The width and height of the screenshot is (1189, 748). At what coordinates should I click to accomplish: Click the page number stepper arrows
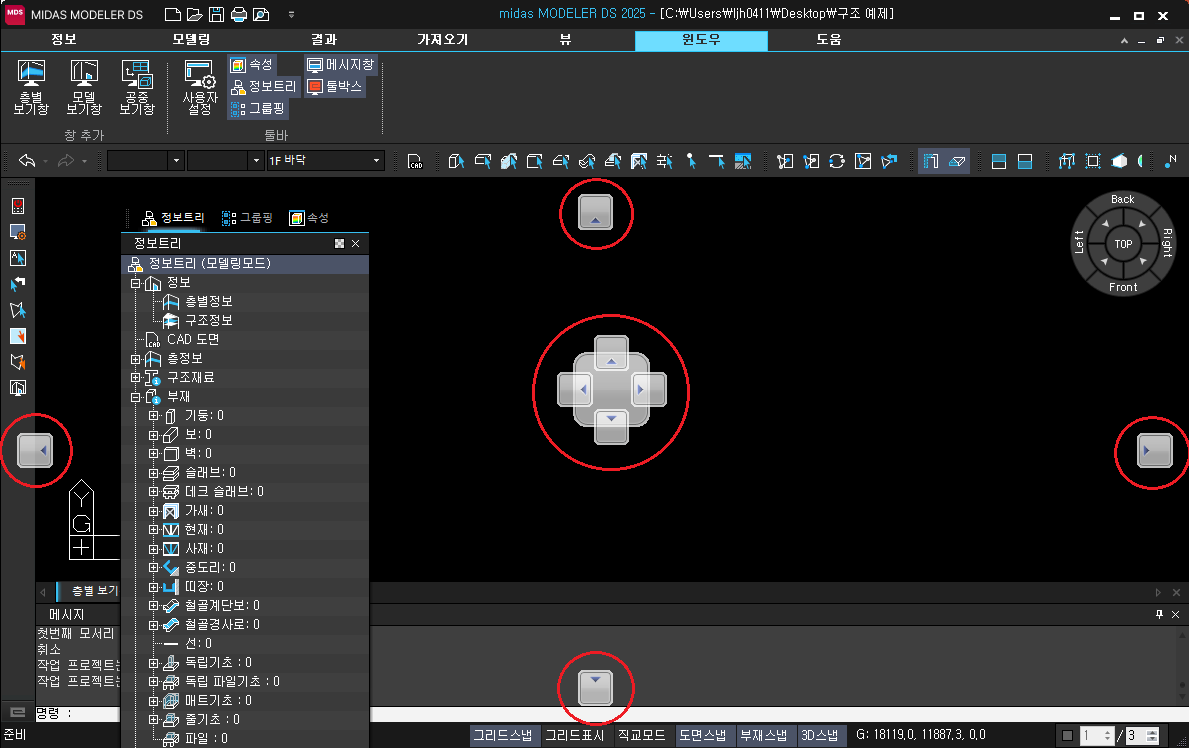click(1108, 735)
